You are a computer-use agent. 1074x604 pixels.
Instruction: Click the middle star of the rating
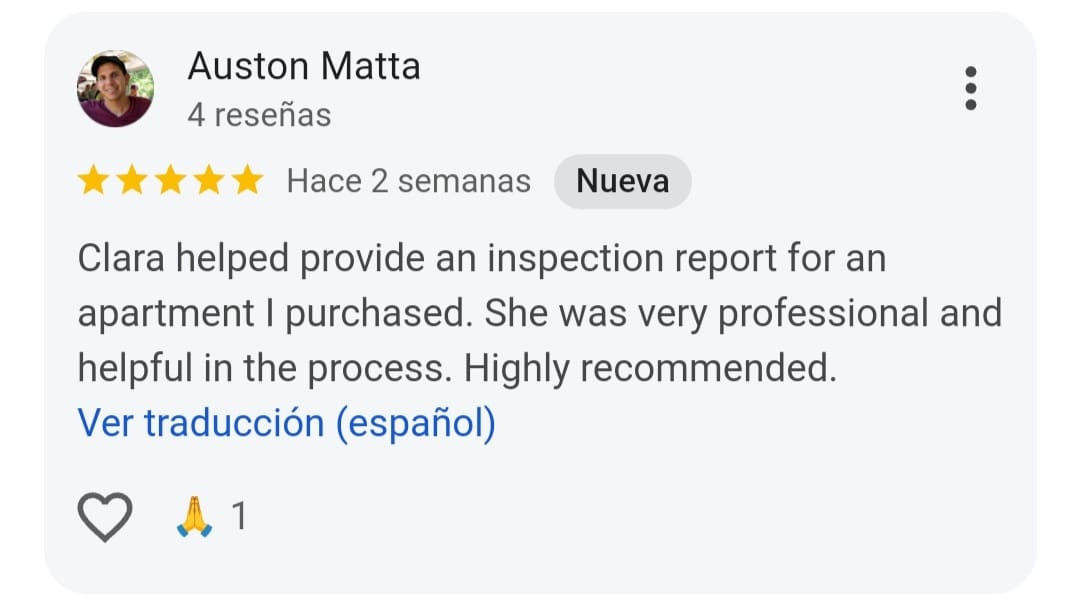[x=171, y=181]
